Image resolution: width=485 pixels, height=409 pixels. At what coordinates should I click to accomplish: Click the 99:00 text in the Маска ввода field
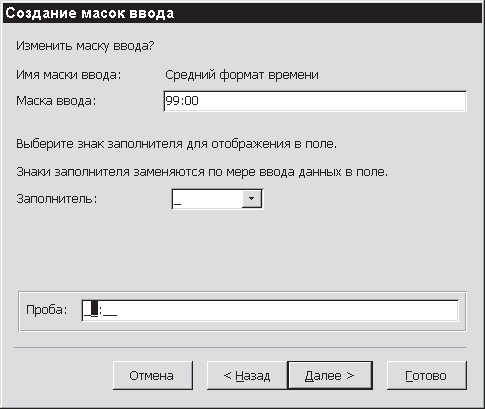point(182,101)
